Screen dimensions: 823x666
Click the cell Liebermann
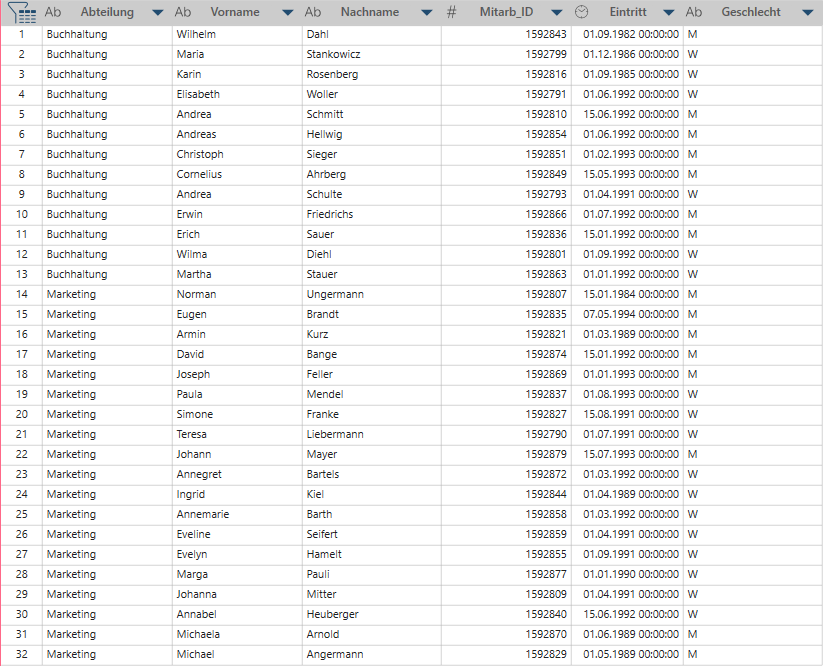click(x=372, y=434)
